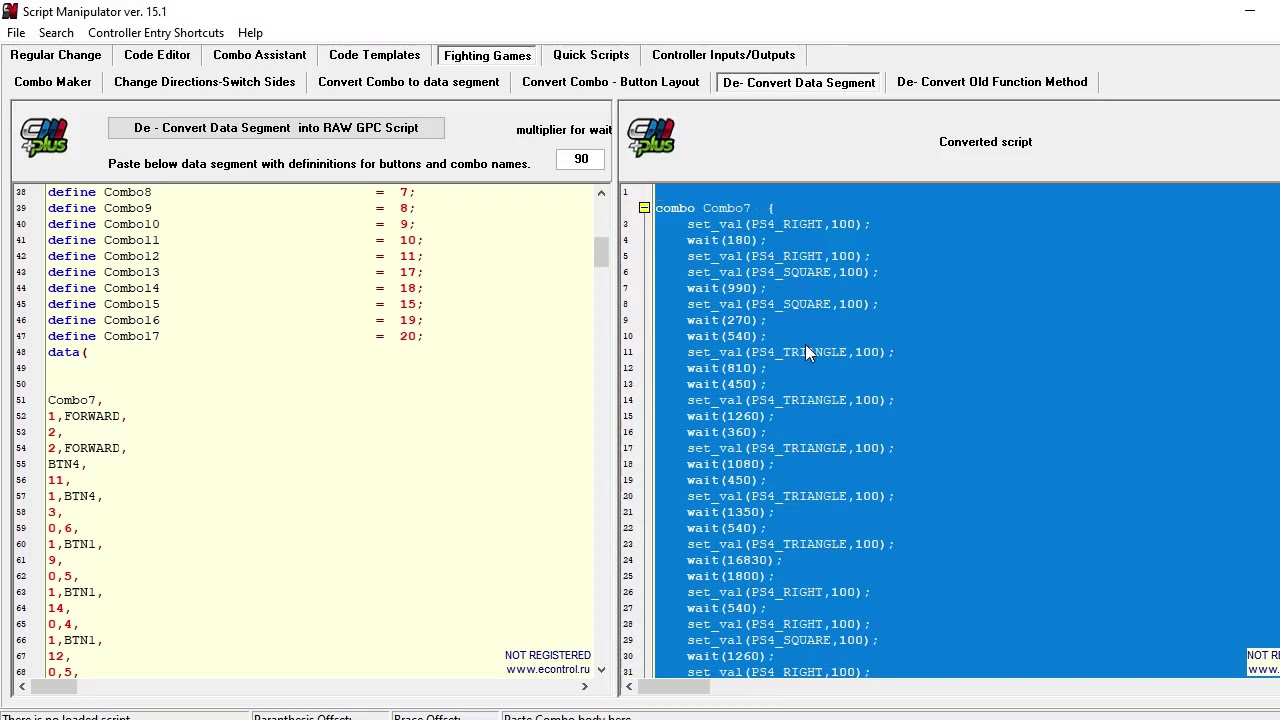Open the Search menu
This screenshot has height=720, width=1280.
tap(56, 33)
